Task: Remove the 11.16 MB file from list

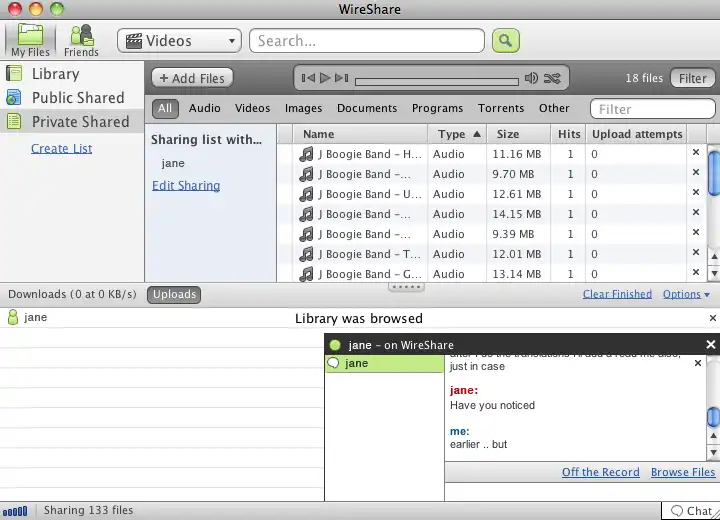Action: pos(696,152)
